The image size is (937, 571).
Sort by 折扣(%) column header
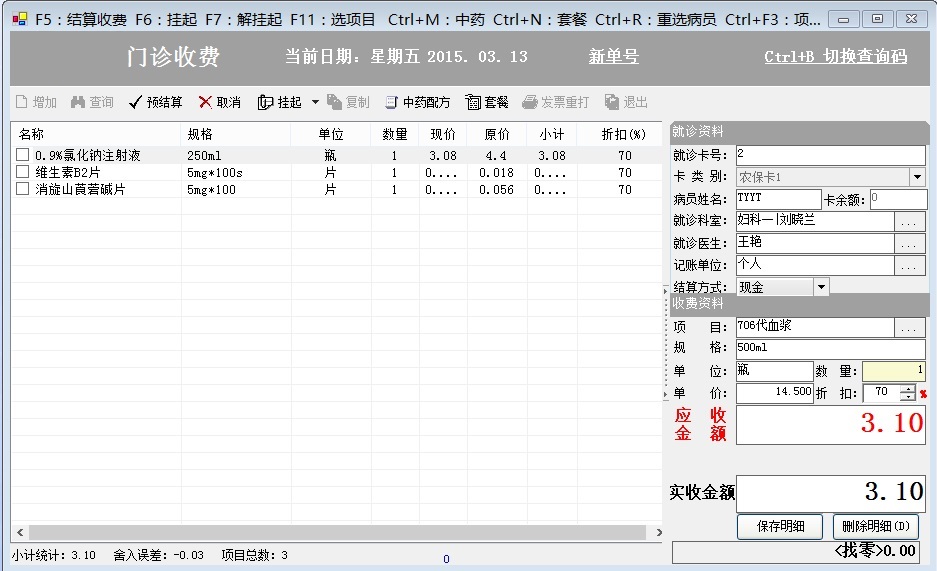coord(619,134)
